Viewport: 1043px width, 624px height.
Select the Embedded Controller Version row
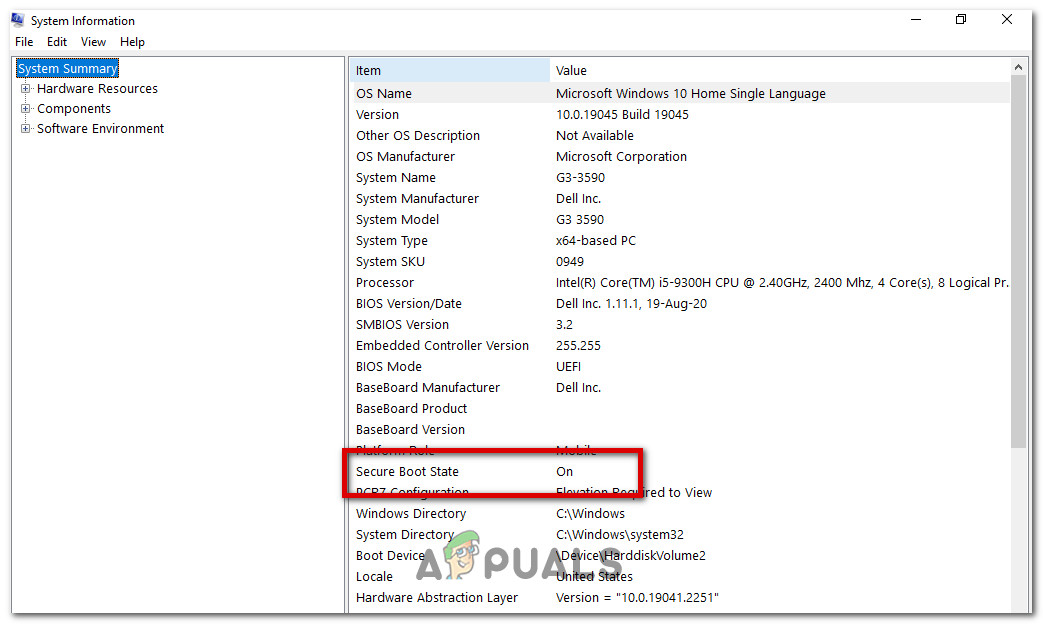click(680, 346)
